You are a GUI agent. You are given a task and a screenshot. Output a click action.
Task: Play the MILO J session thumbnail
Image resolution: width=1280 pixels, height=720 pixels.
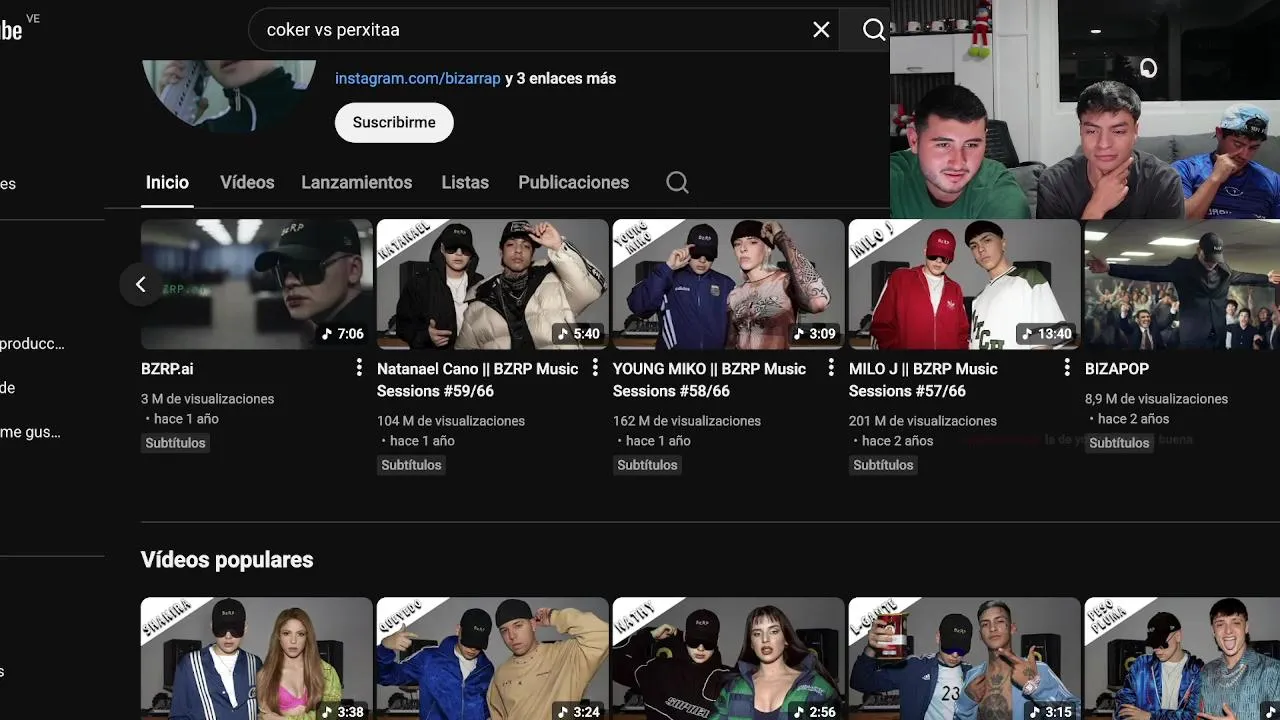point(965,284)
